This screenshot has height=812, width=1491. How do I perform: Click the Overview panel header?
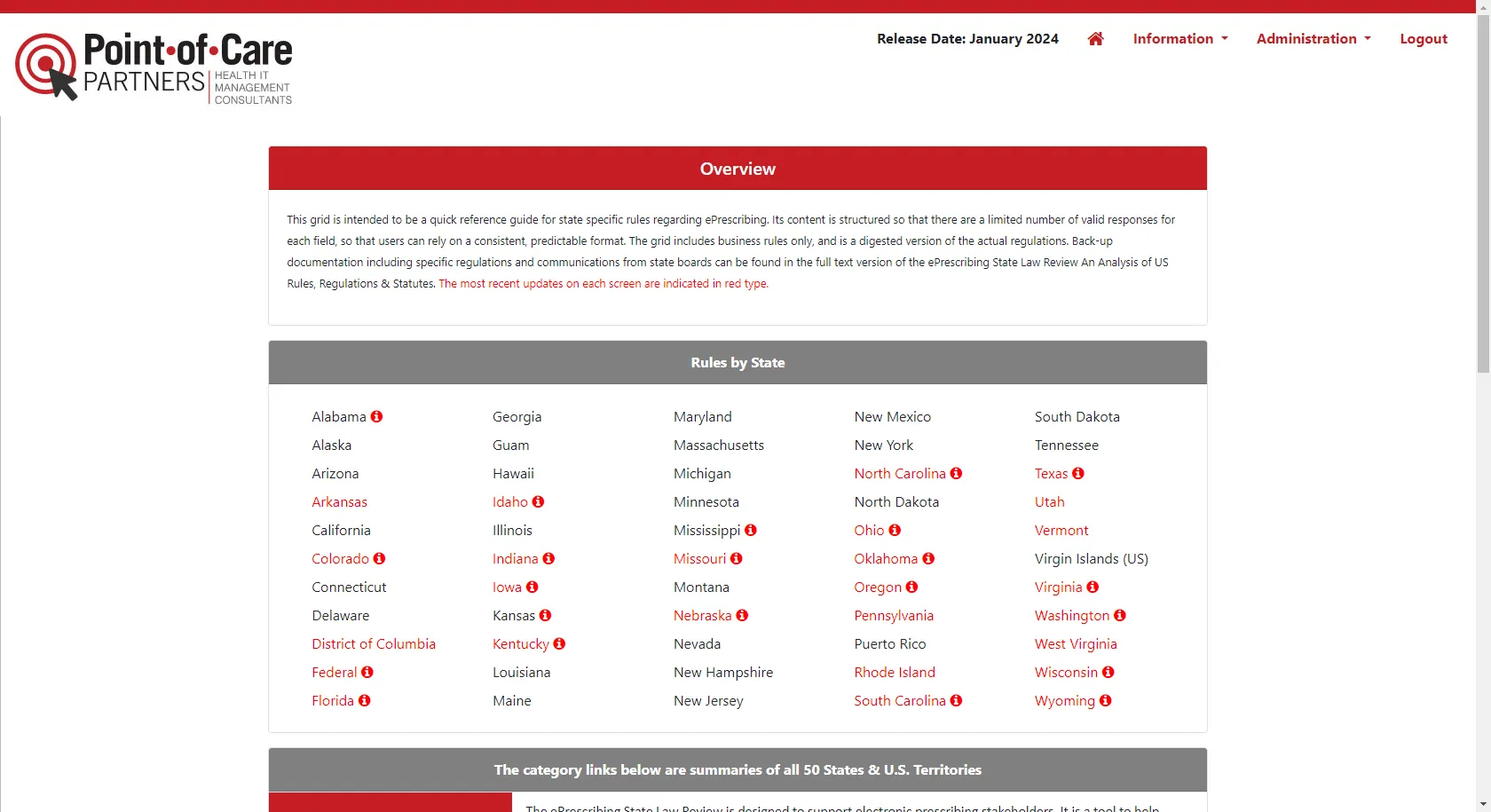pos(738,169)
